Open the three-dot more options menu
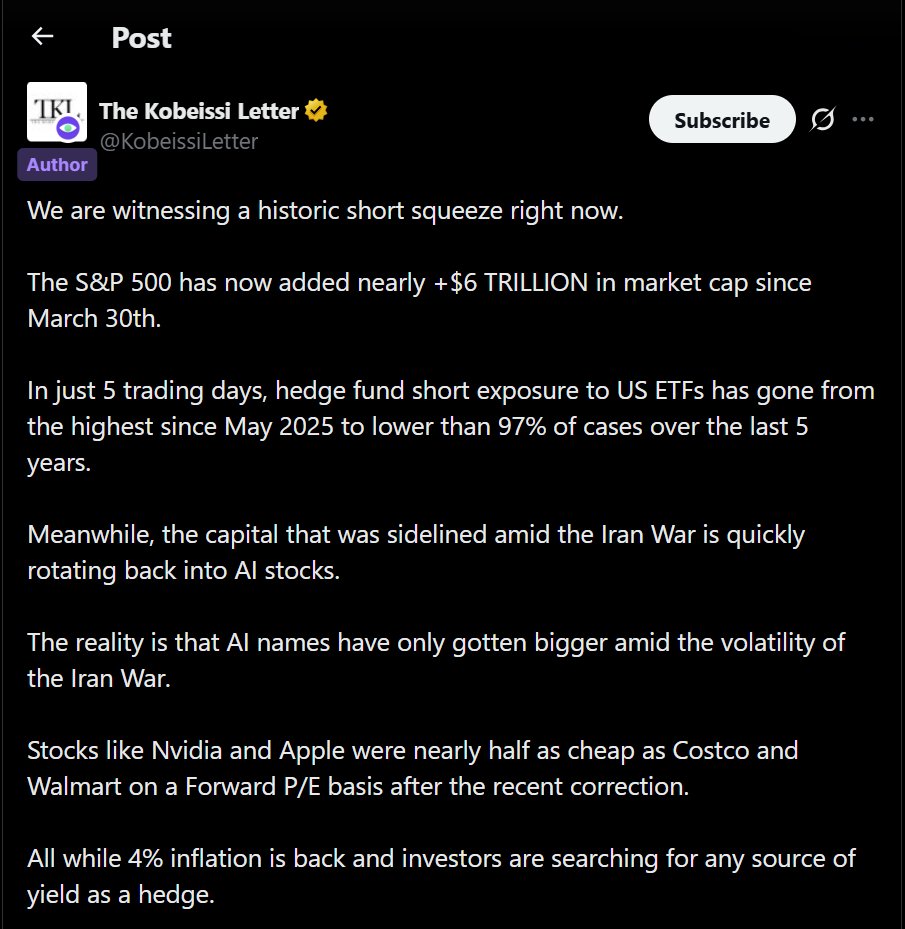 point(863,120)
